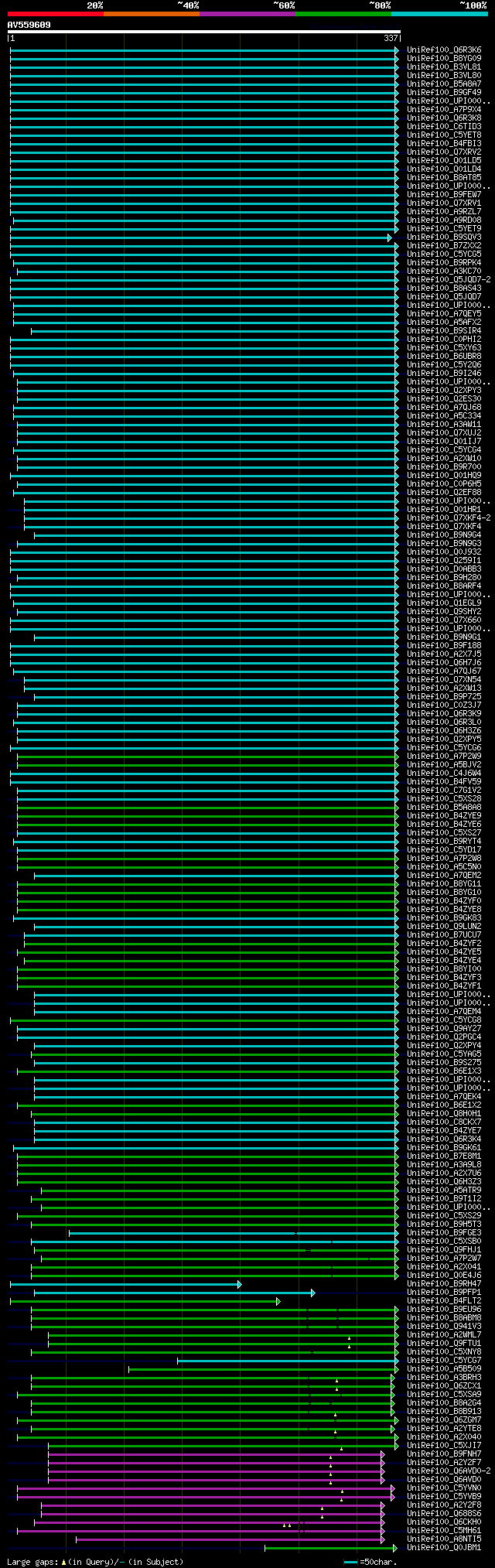This screenshot has height=1568, width=495.
Task: Open the UniRef100_Q6R3K6 hit link
Action: click(444, 50)
